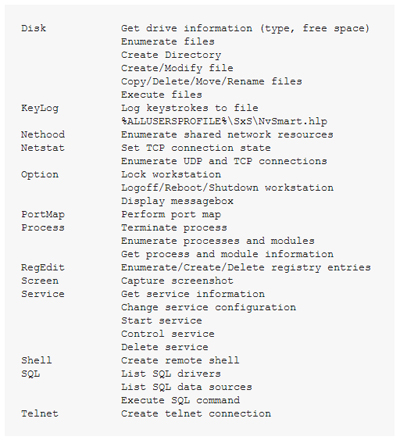
Task: Click the Screen module label
Action: [x=40, y=281]
